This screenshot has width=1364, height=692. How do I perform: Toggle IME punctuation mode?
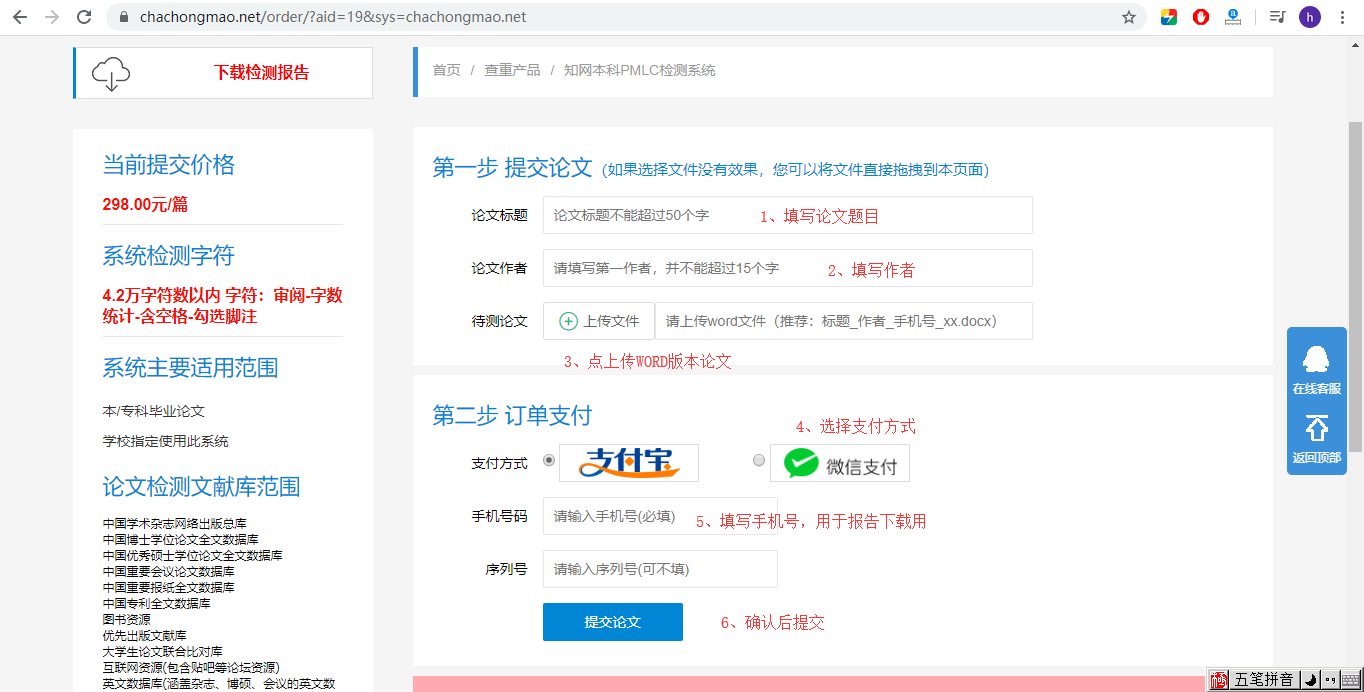(1331, 681)
